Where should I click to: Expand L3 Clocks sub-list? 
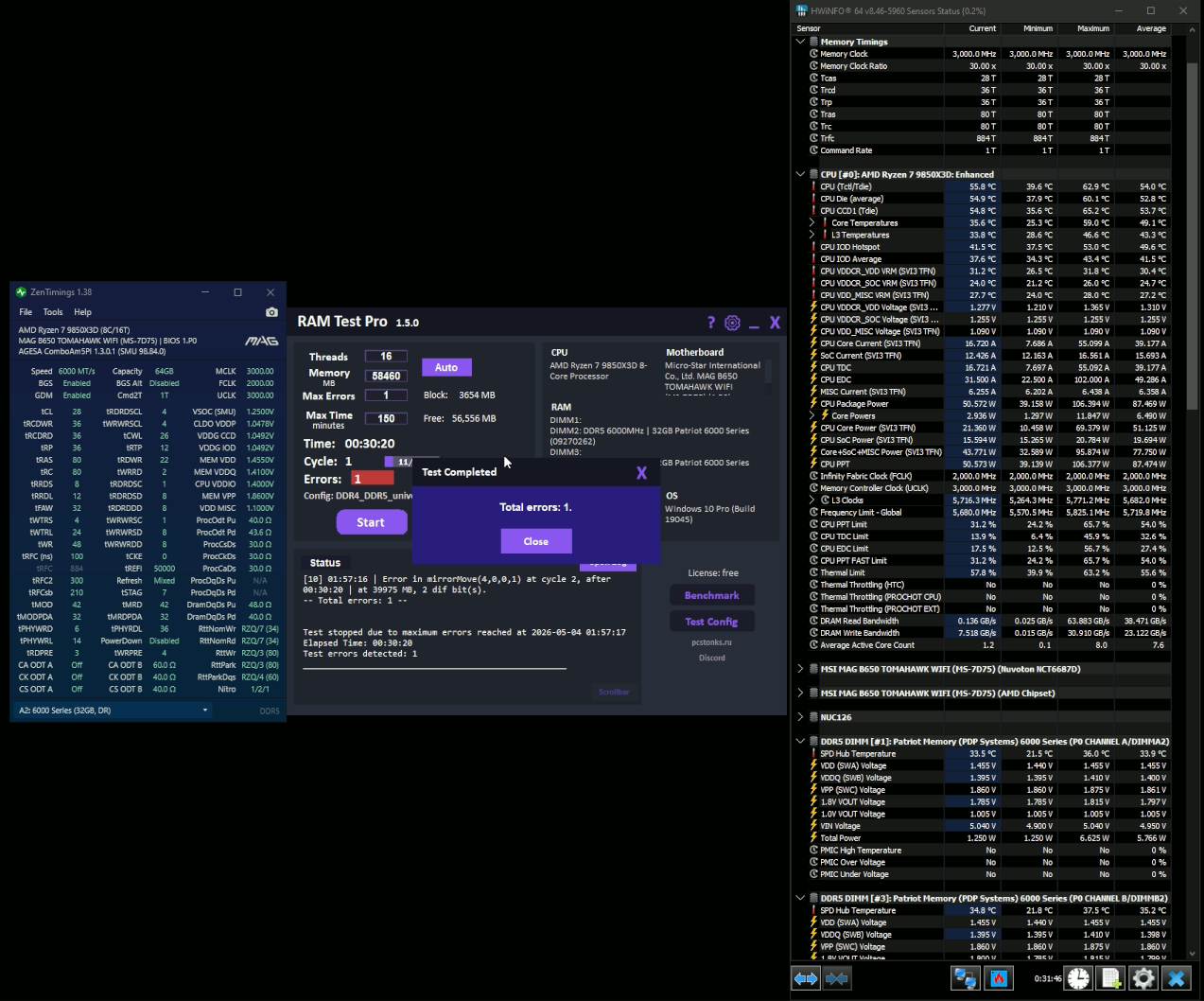(812, 500)
